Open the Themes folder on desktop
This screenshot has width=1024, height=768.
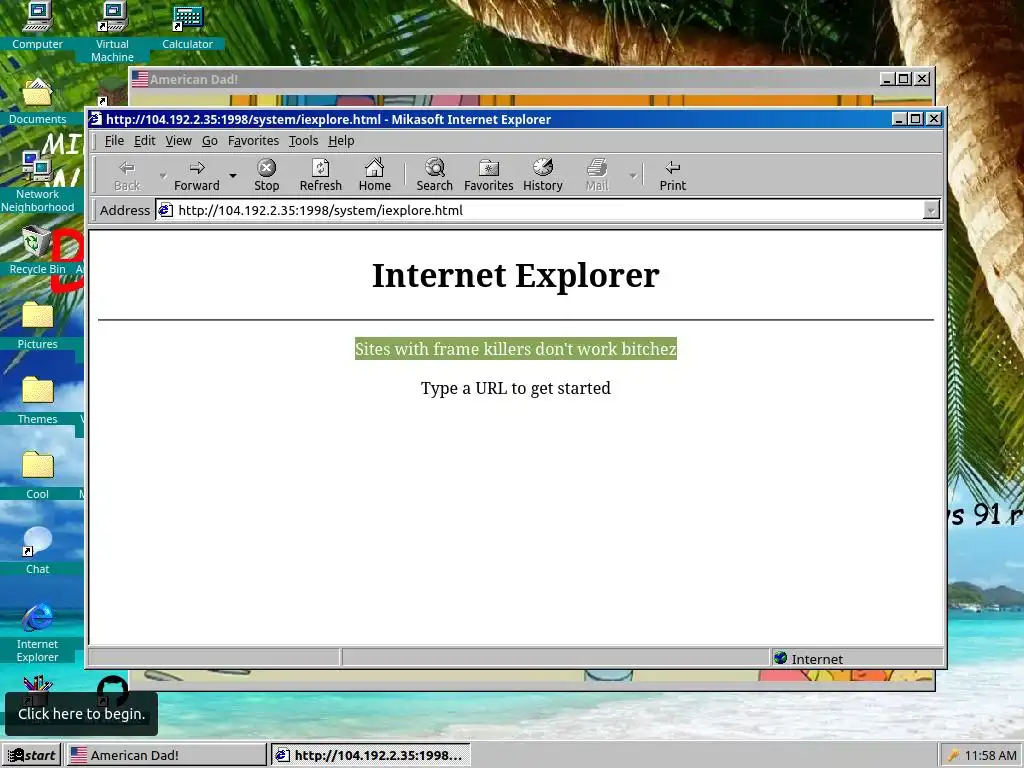(37, 401)
